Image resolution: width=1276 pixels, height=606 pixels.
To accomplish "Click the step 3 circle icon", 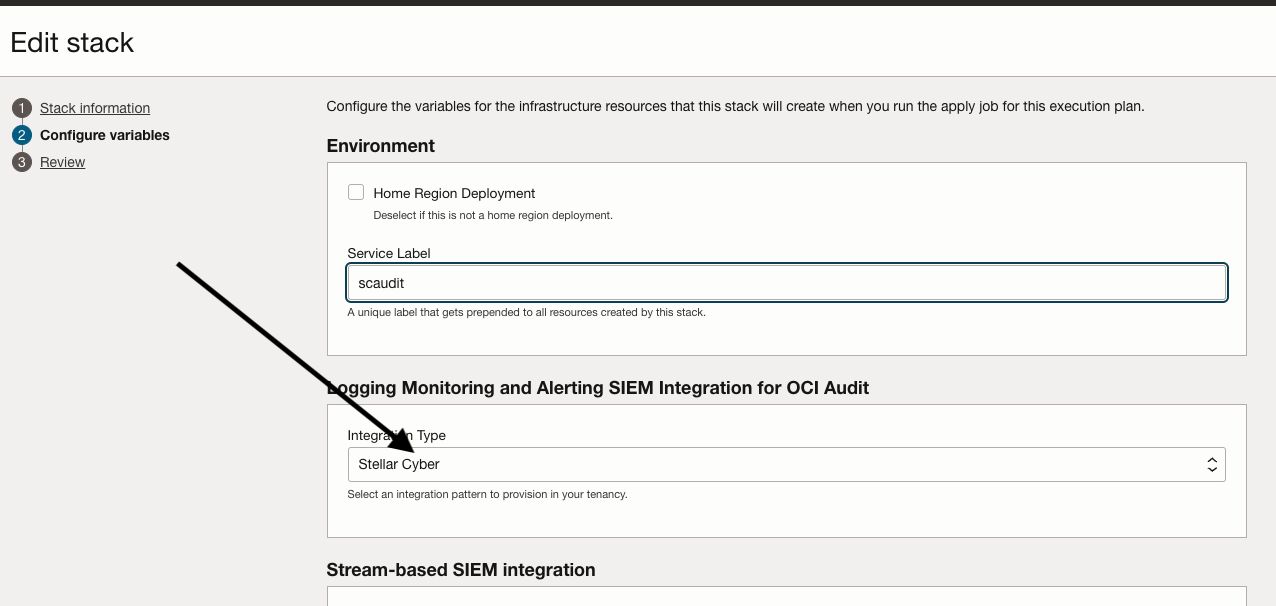I will point(22,162).
